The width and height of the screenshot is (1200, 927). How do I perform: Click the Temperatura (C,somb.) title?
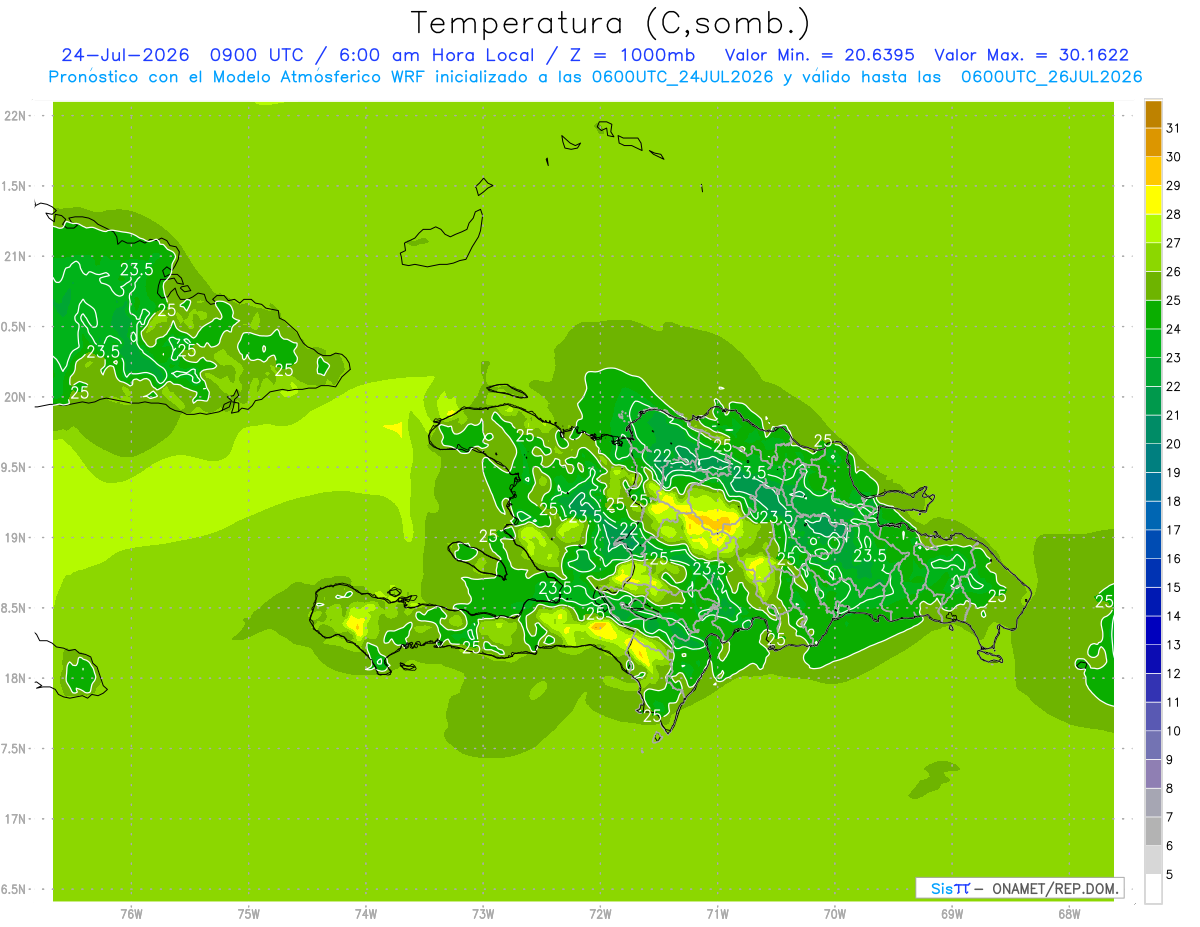[610, 23]
